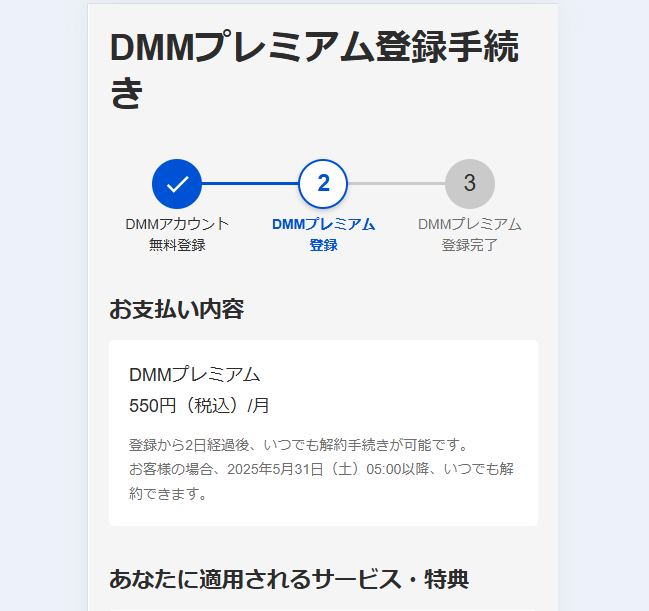Click the completed step checkmark circle
The image size is (649, 611).
[x=177, y=184]
